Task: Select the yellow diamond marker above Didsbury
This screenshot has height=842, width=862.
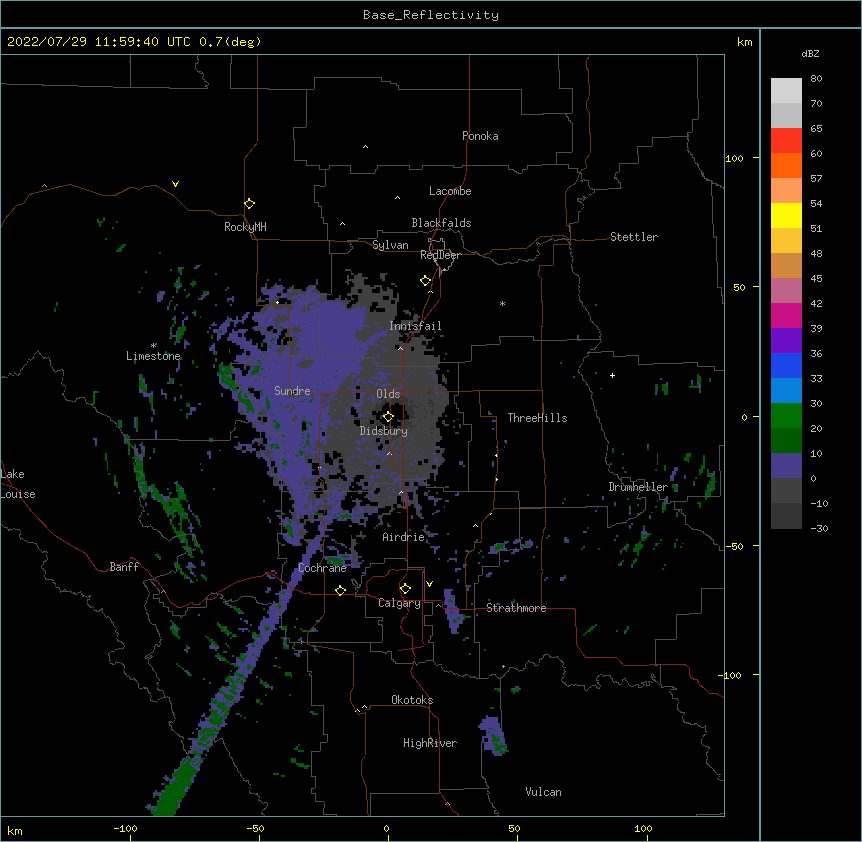Action: tap(388, 417)
